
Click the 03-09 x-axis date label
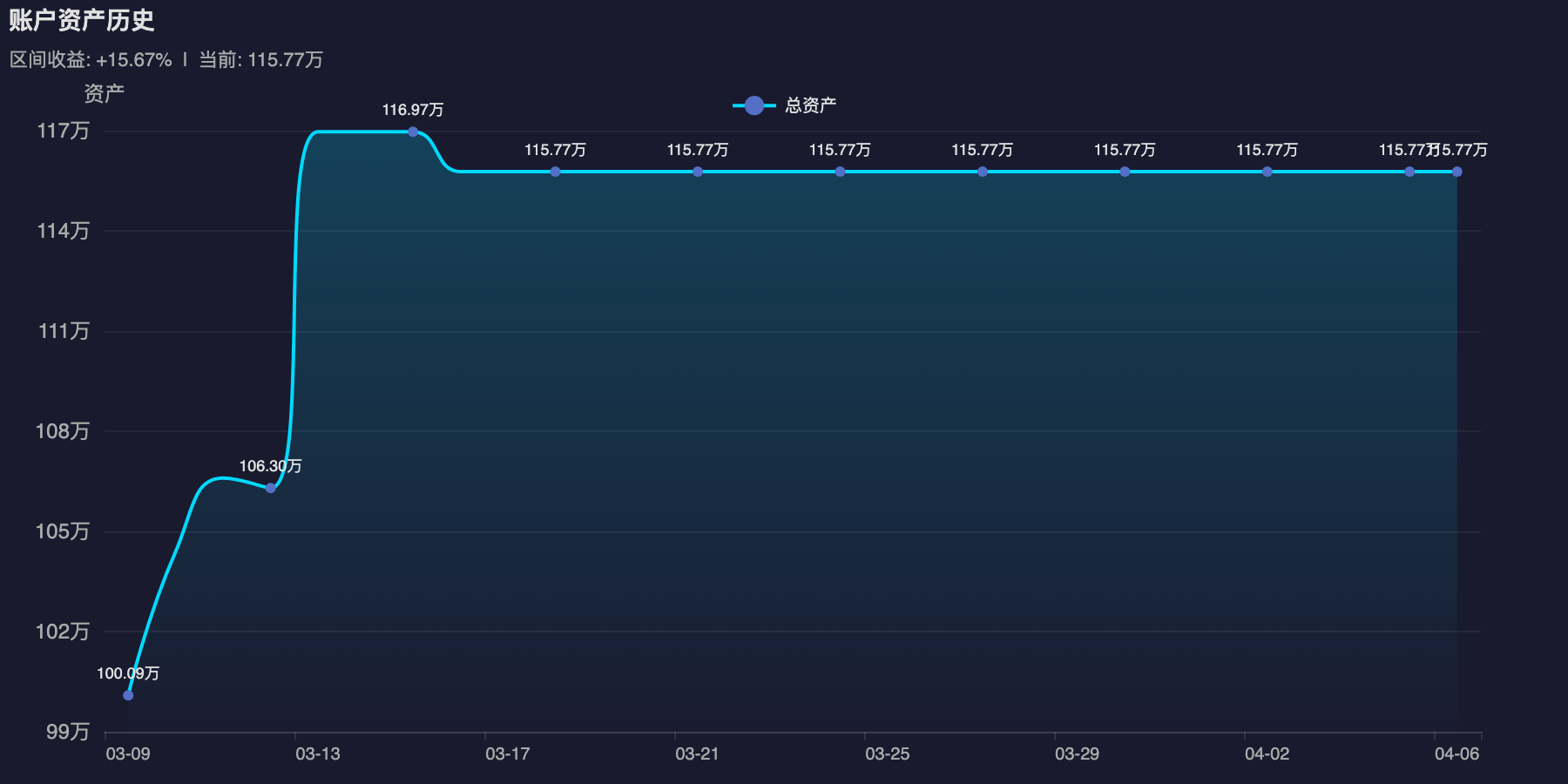pyautogui.click(x=128, y=754)
